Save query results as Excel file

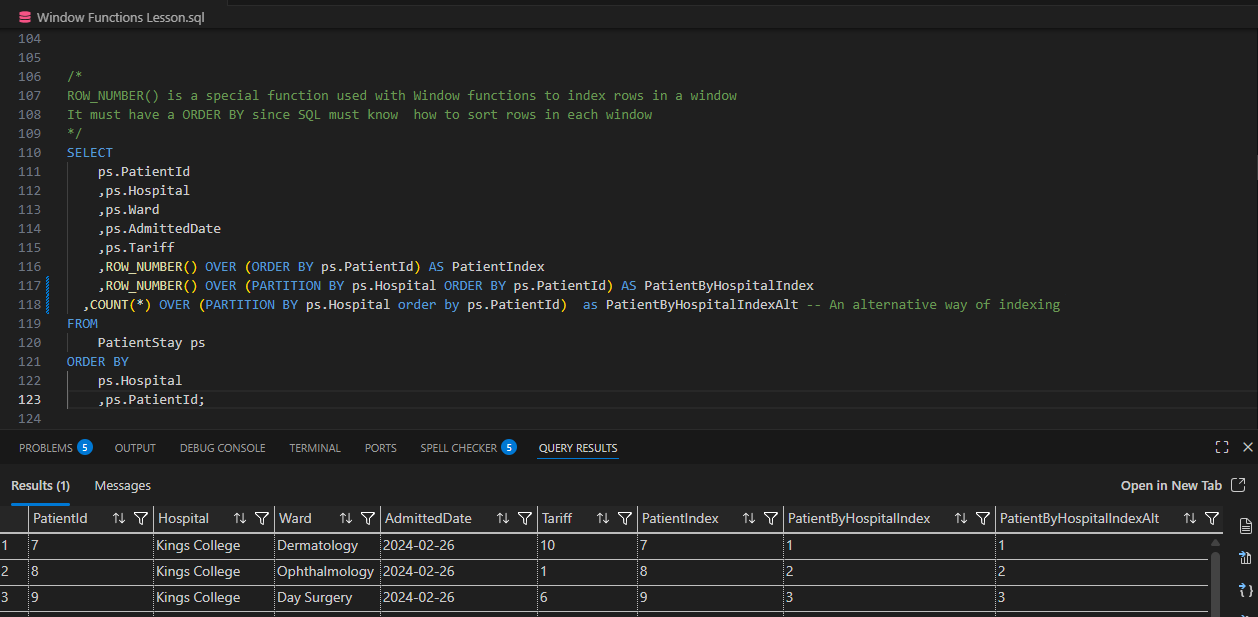pyautogui.click(x=1243, y=558)
